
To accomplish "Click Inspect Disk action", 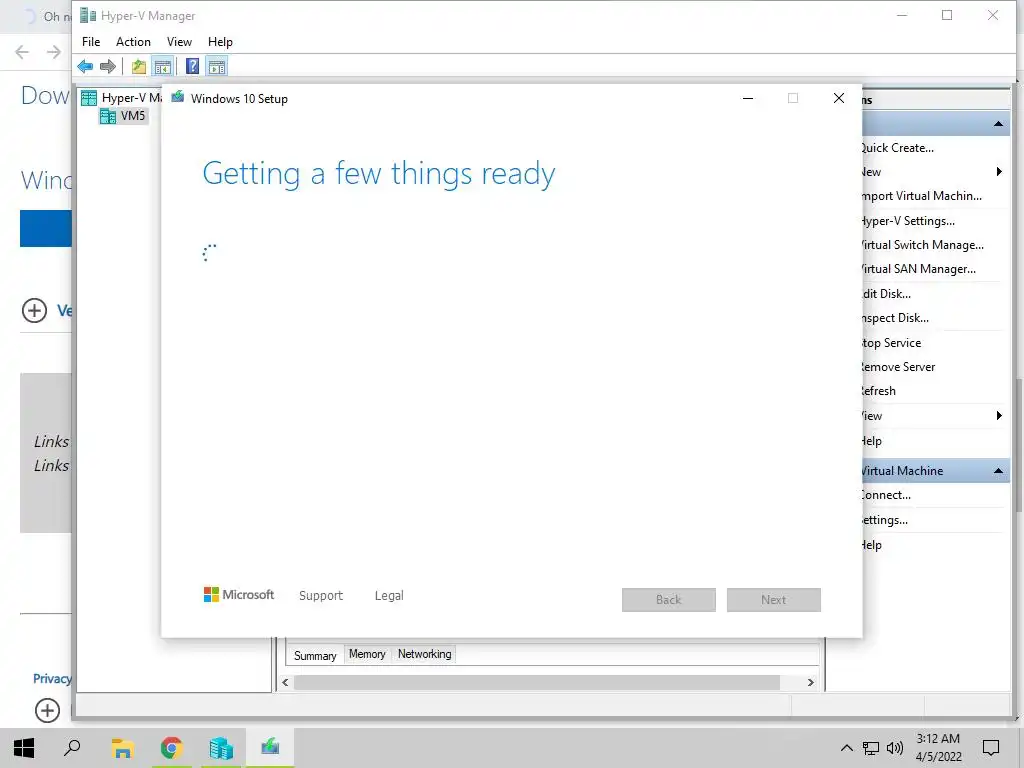I will [895, 318].
